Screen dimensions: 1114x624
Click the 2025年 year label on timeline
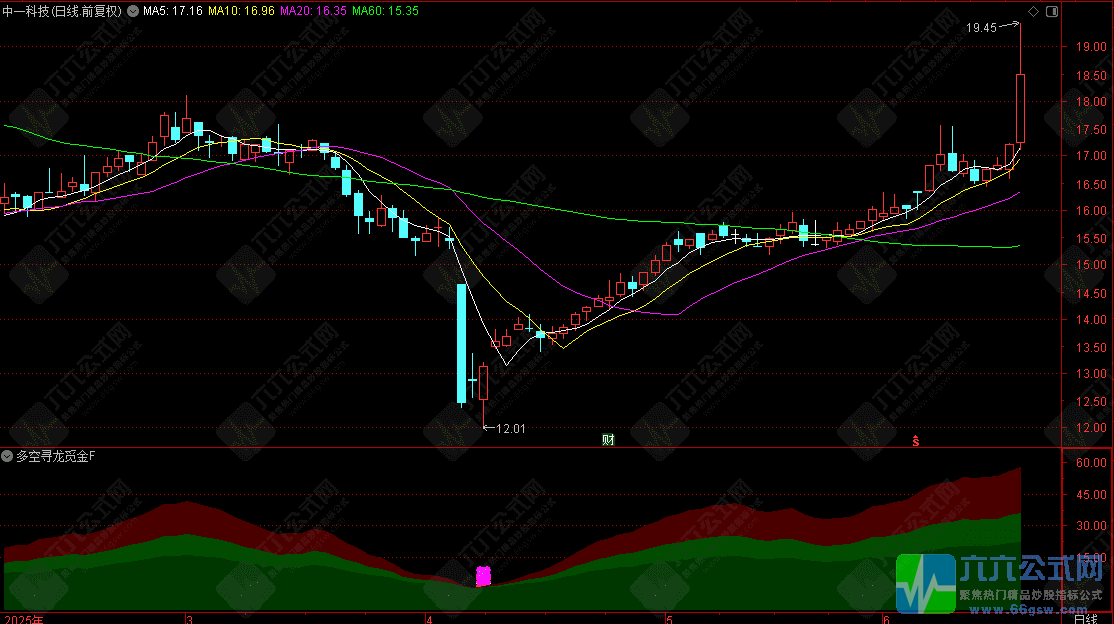[23, 619]
